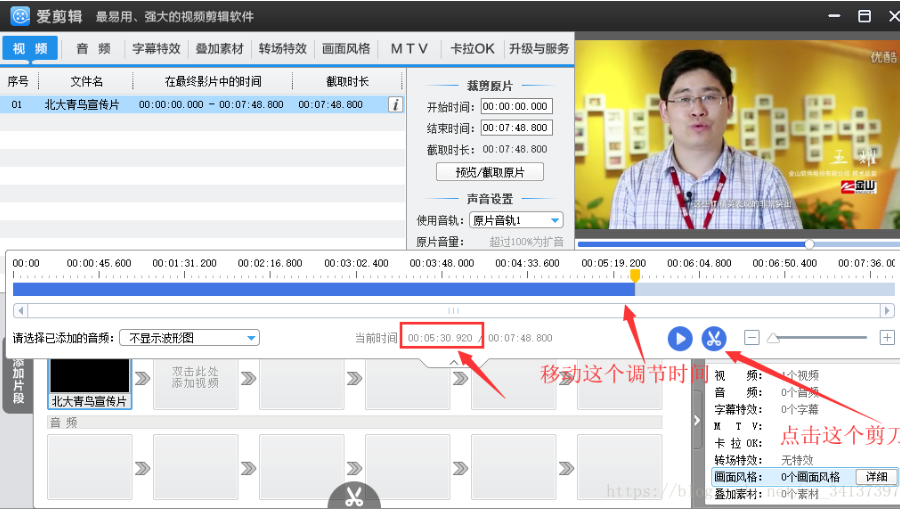Click the timeline zoom out minus icon
This screenshot has height=509, width=900.
(x=751, y=337)
